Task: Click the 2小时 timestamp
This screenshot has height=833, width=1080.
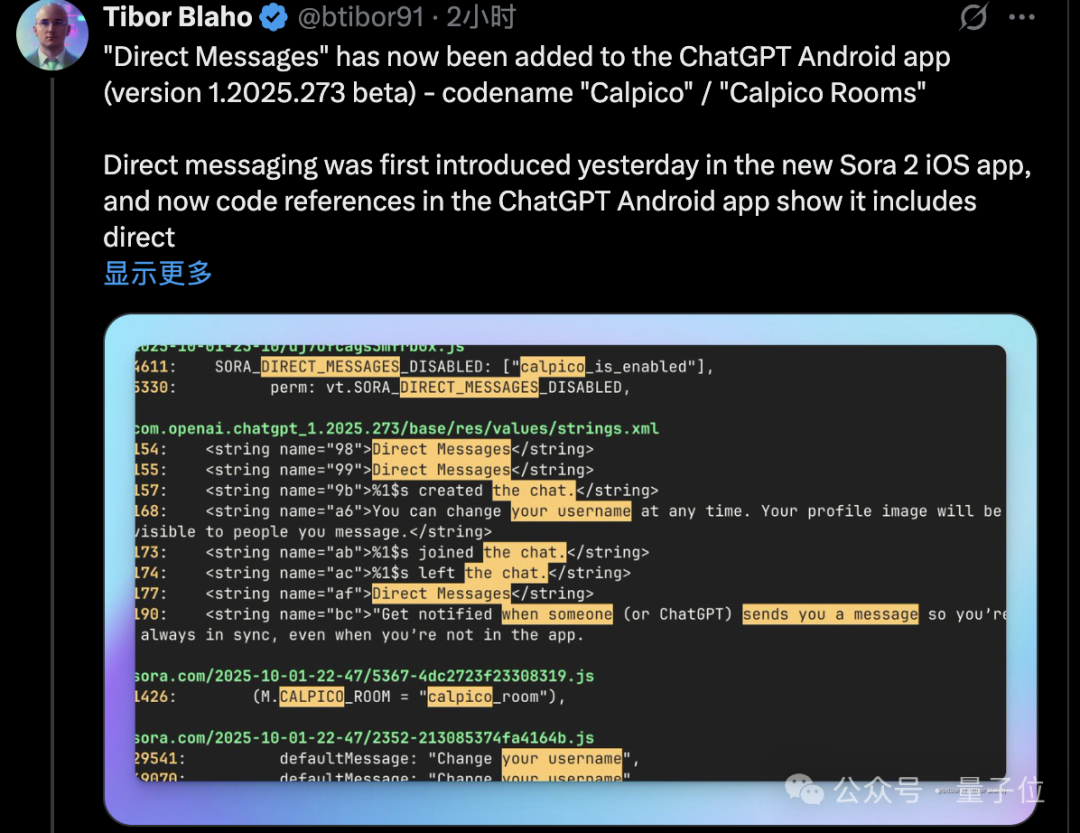Action: 481,17
